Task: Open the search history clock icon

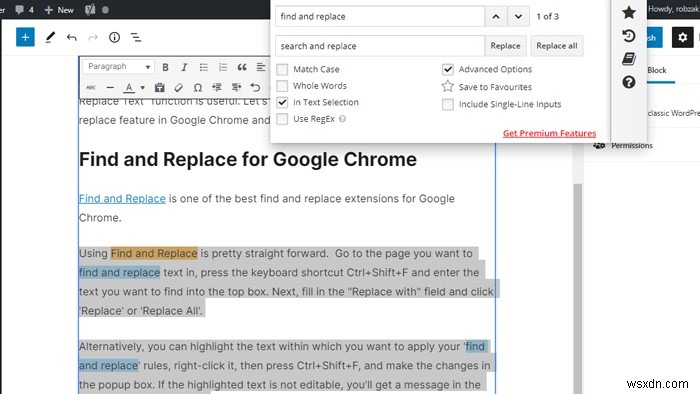Action: pos(629,36)
